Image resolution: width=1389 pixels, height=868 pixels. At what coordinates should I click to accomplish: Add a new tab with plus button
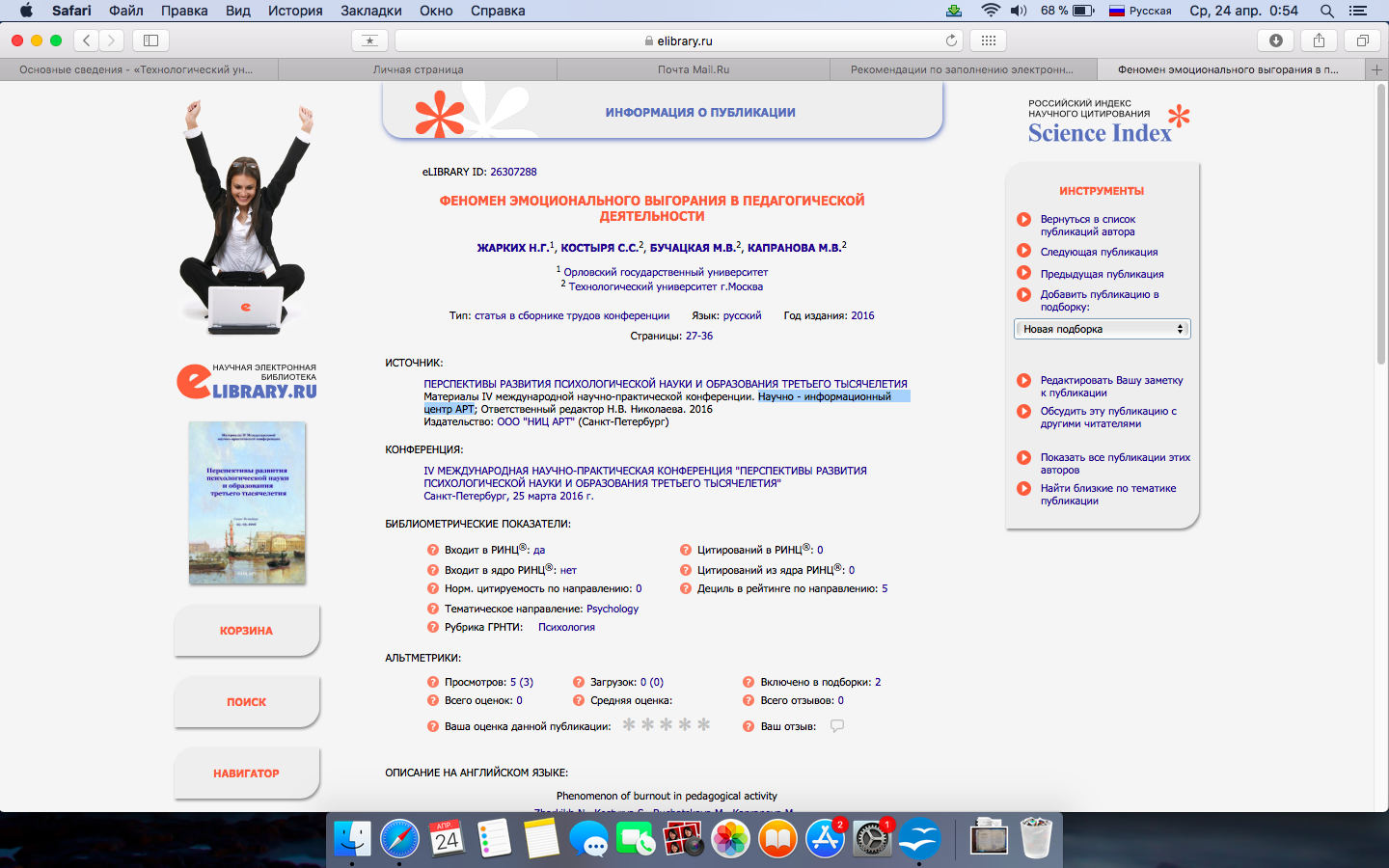pos(1376,69)
